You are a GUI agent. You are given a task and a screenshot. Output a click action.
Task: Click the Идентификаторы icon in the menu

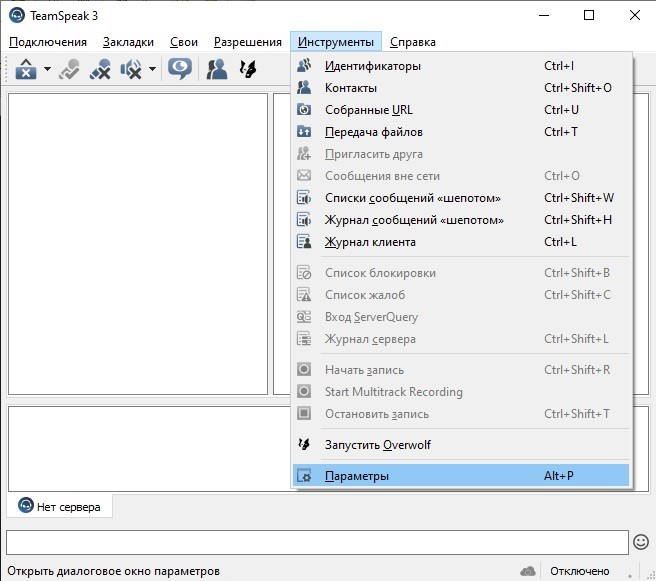[304, 66]
